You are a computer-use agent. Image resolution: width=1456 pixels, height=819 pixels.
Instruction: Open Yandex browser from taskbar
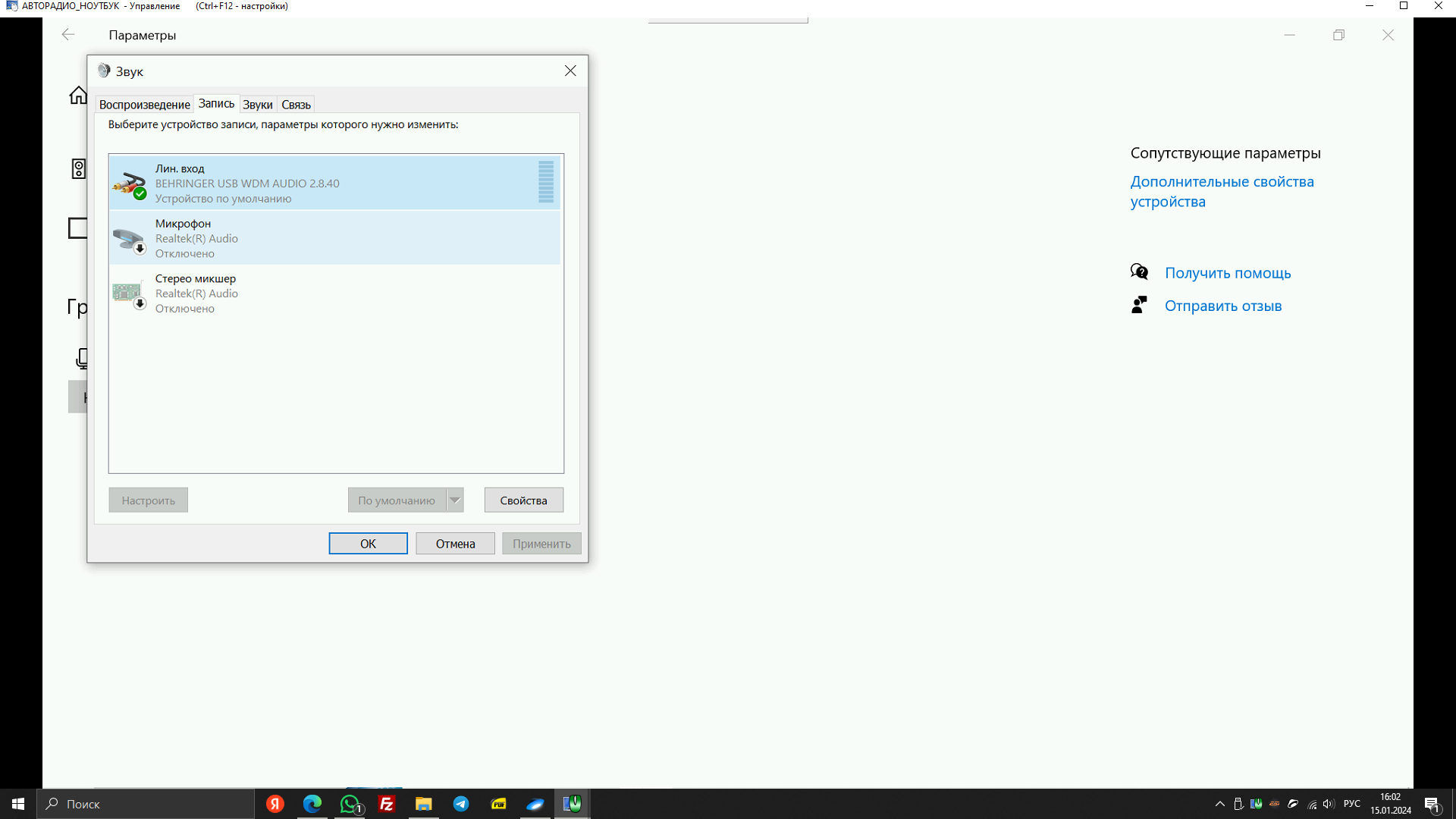(x=275, y=804)
